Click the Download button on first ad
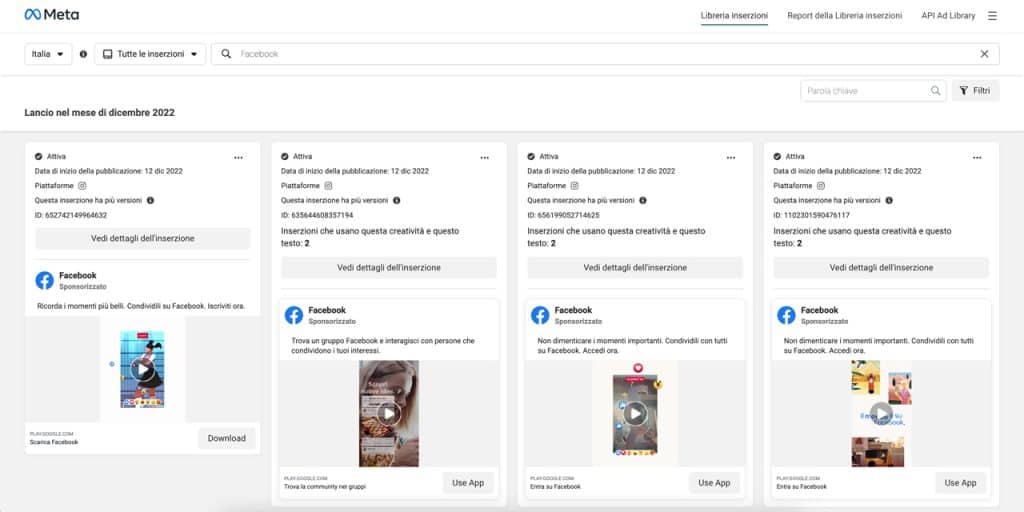This screenshot has width=1024, height=512. point(227,438)
